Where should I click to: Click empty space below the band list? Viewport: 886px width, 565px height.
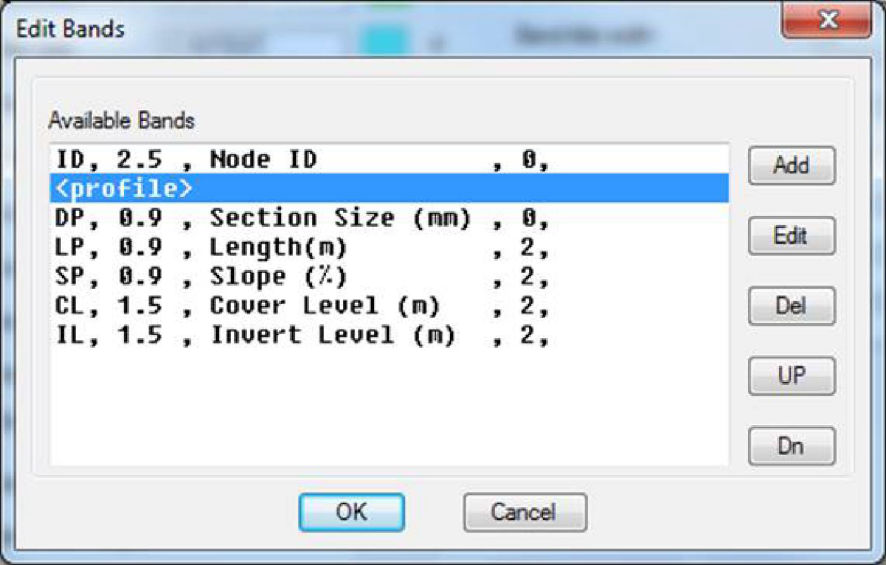click(388, 410)
